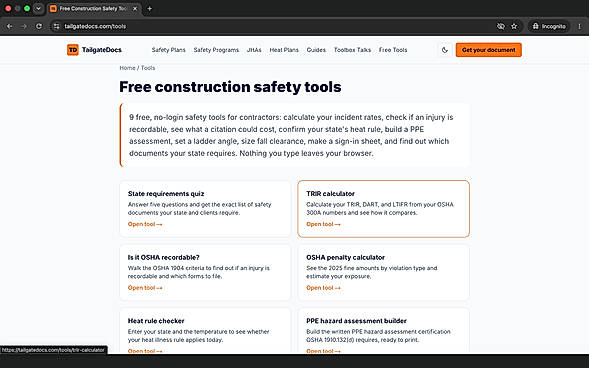This screenshot has width=589, height=368.
Task: Open tool link under Is it OSHA recordable
Action: [x=145, y=288]
